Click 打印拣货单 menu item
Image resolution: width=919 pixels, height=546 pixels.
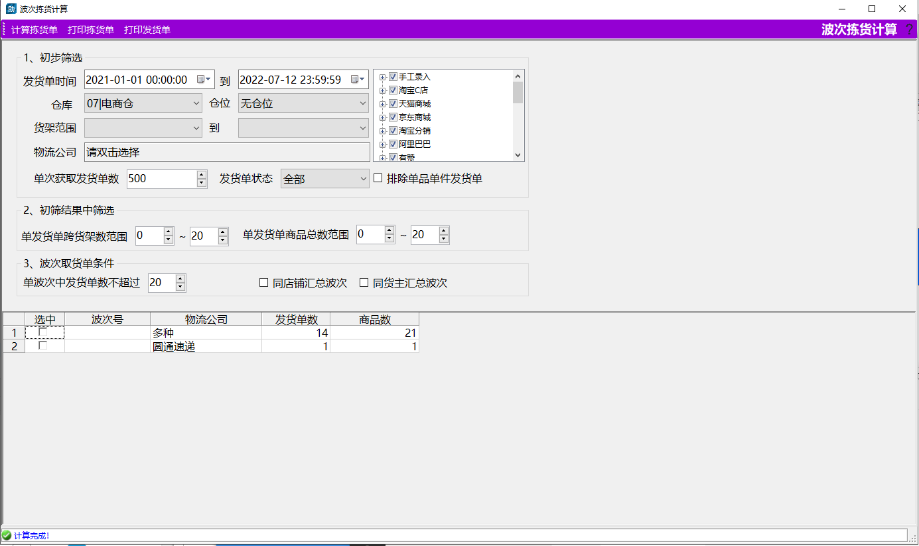coord(90,30)
